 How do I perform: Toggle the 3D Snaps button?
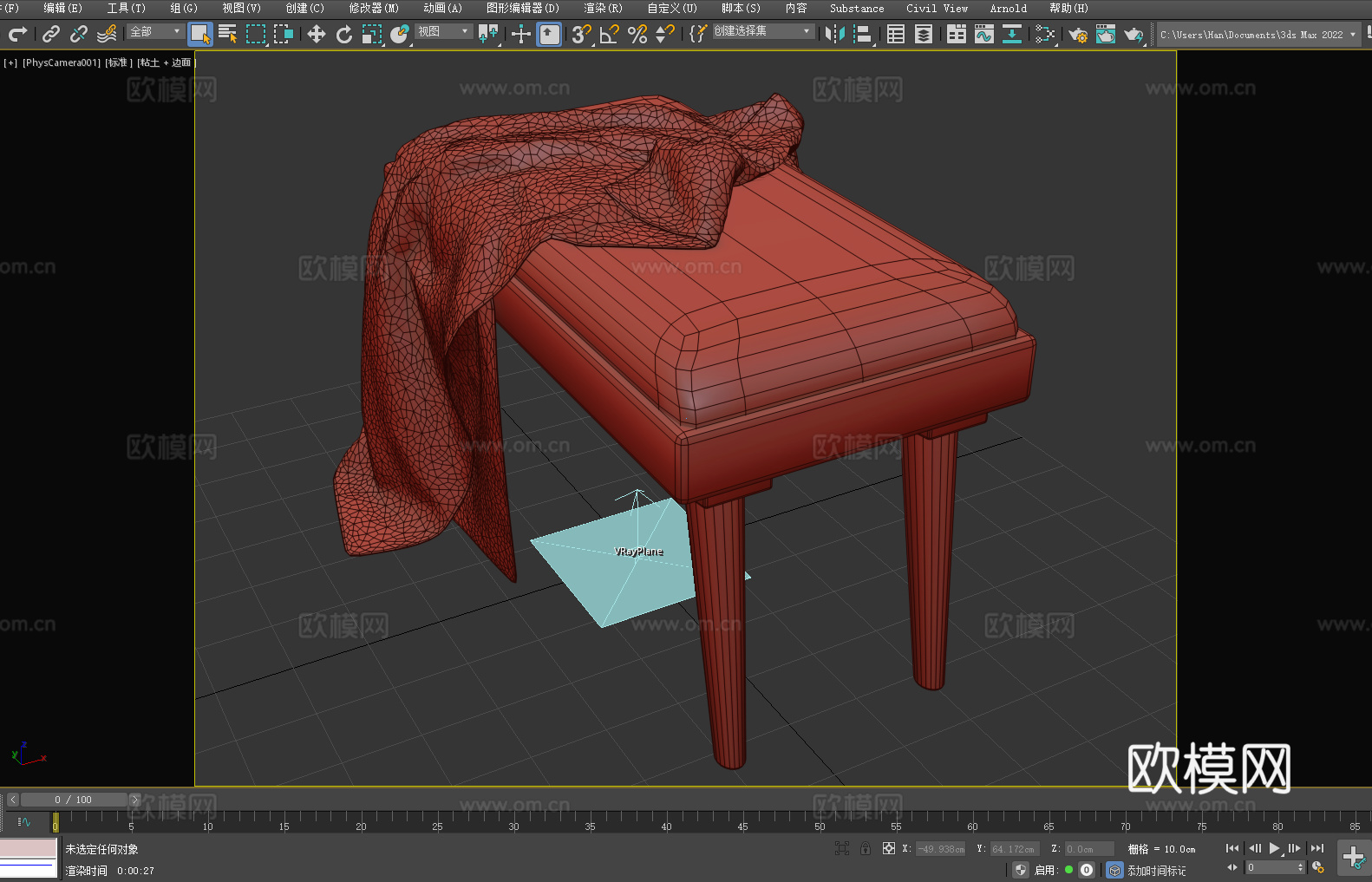click(582, 34)
